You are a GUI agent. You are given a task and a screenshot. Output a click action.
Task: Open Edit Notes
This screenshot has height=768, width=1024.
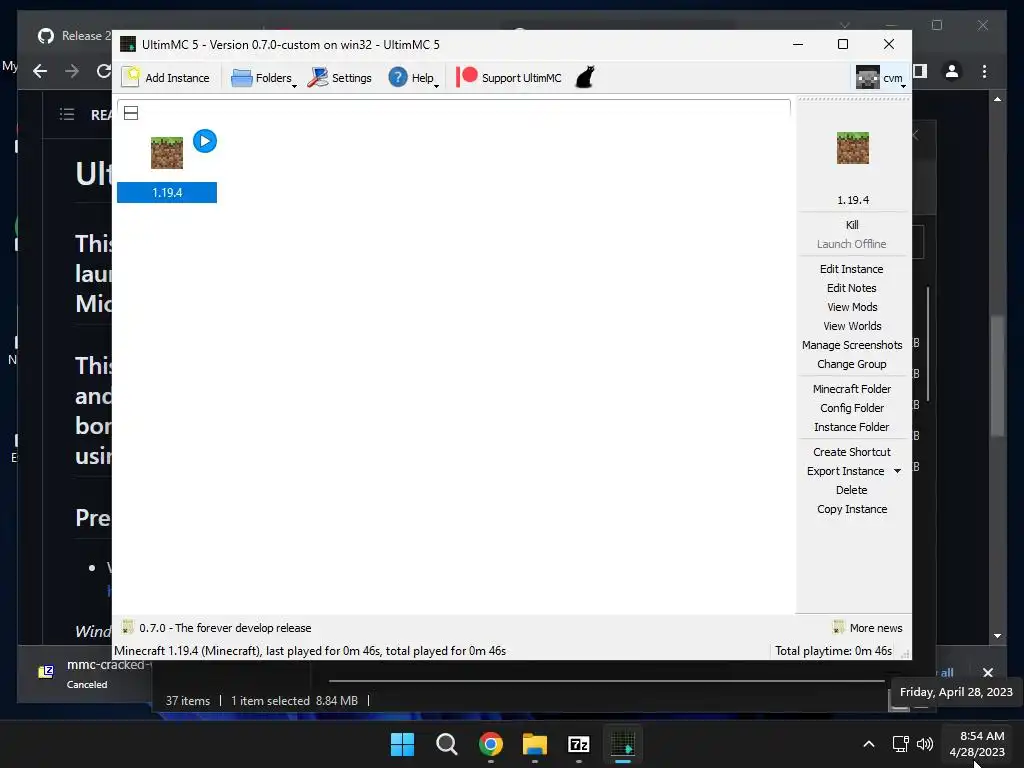click(x=852, y=288)
